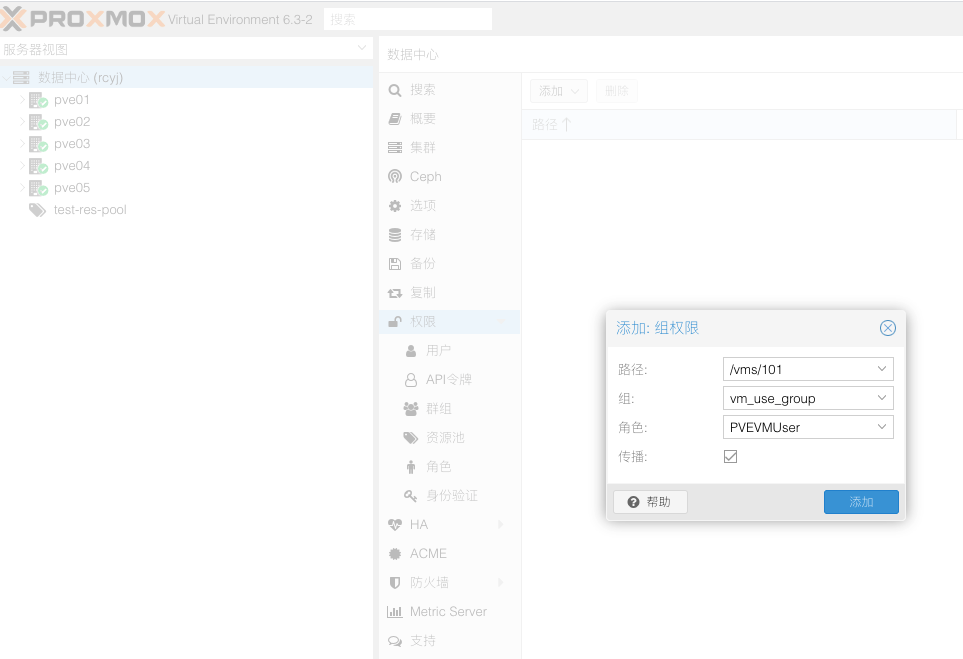Open the 群组 menu label
Image resolution: width=963 pixels, height=659 pixels.
click(439, 408)
